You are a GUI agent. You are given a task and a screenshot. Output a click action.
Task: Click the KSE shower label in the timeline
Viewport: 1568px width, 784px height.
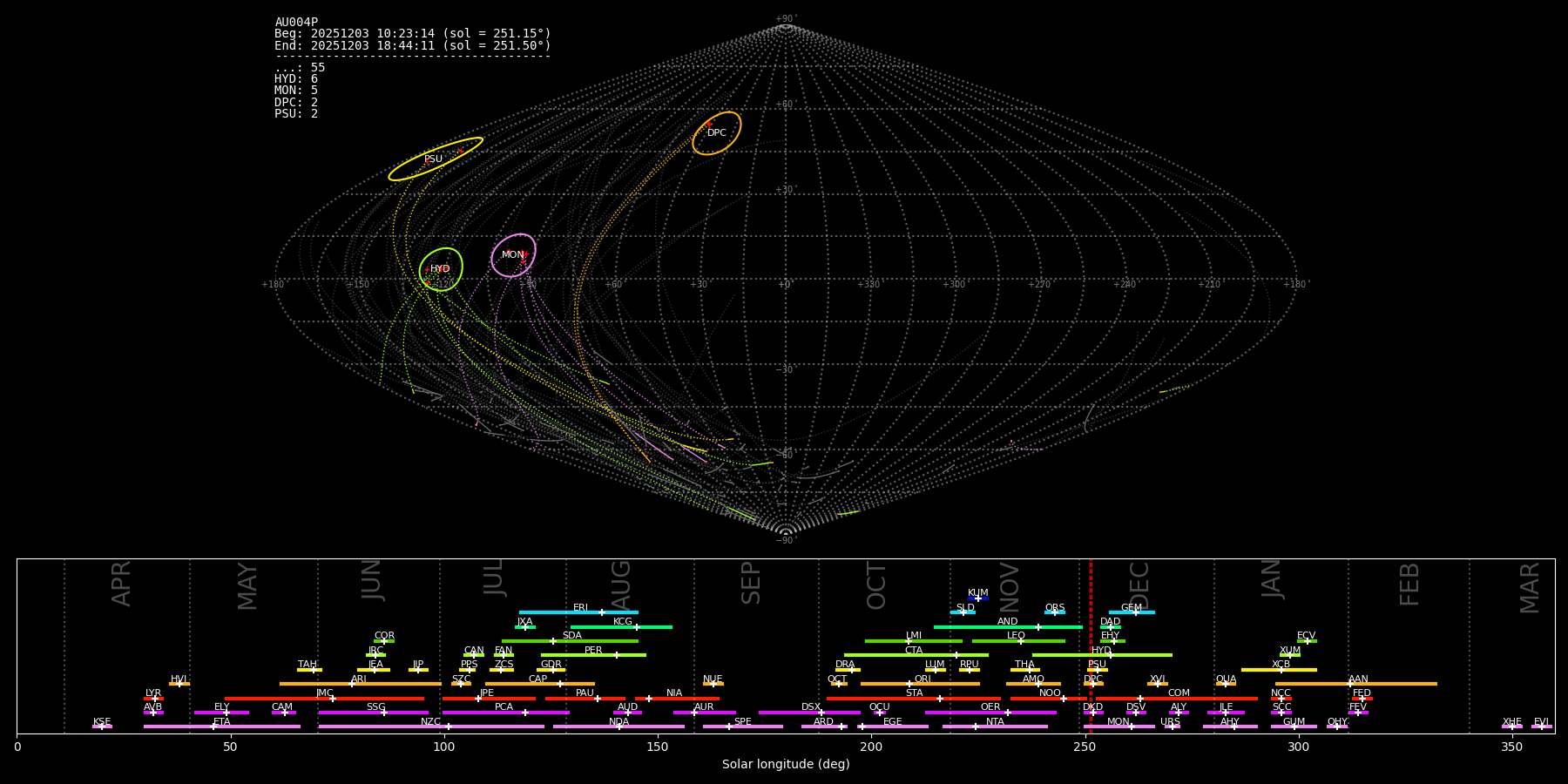[102, 722]
